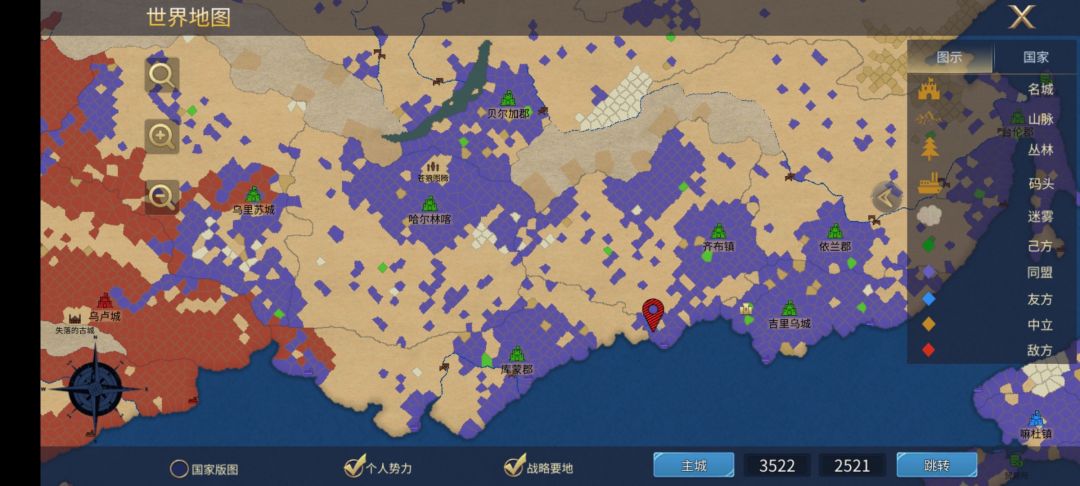Select the 吉里乌城 city icon

point(789,308)
